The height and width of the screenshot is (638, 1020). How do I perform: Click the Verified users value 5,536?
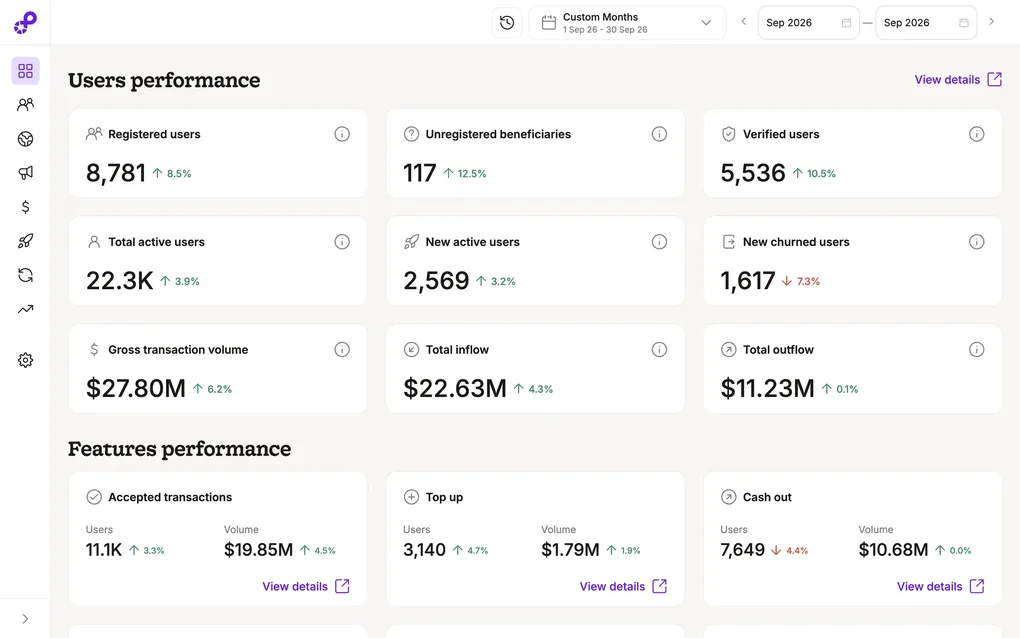pyautogui.click(x=753, y=173)
